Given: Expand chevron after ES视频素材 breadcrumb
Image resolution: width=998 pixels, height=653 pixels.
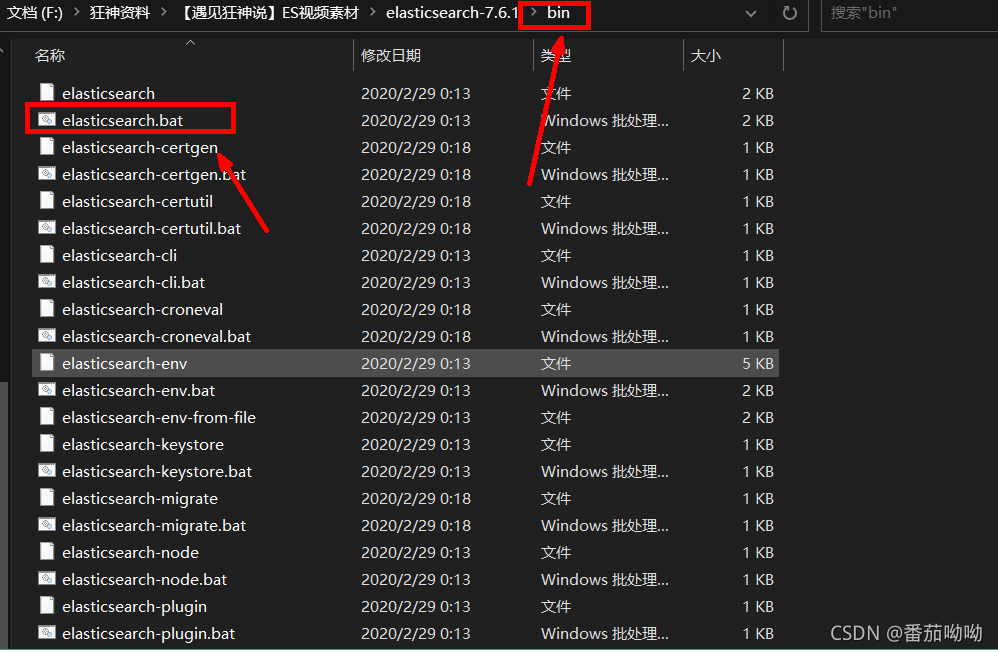Looking at the screenshot, I should 372,13.
